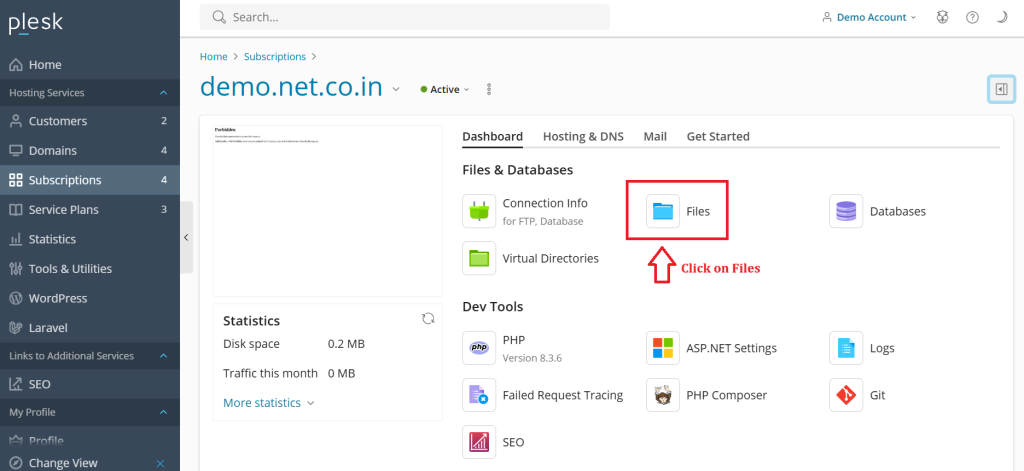Click the PHP Composer label
The width and height of the screenshot is (1024, 471).
[x=727, y=395]
